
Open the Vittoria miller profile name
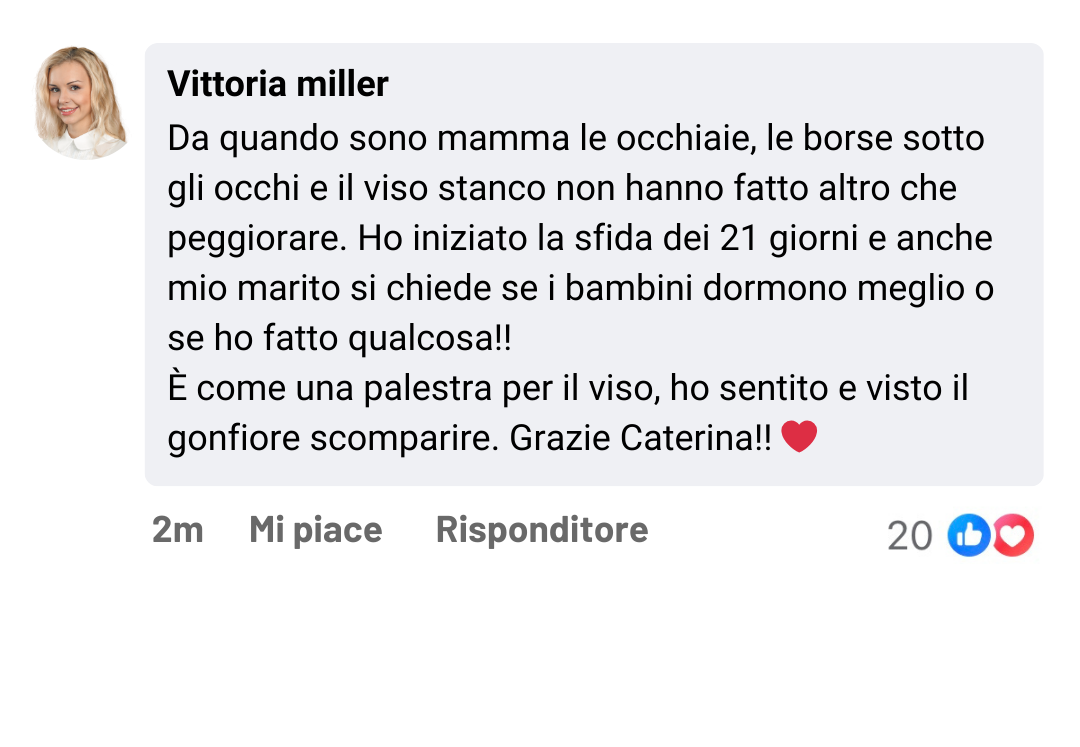click(x=278, y=84)
